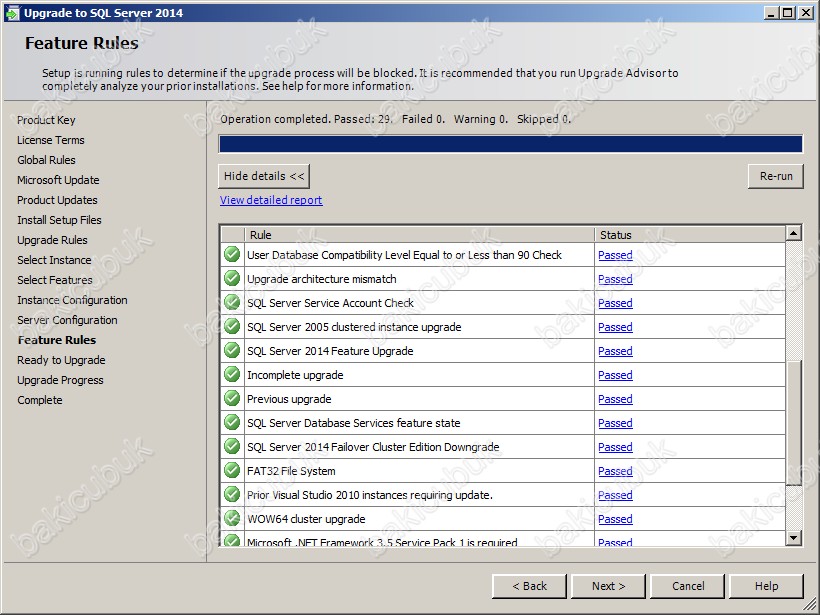Select the Upgrade Rules step

click(52, 240)
